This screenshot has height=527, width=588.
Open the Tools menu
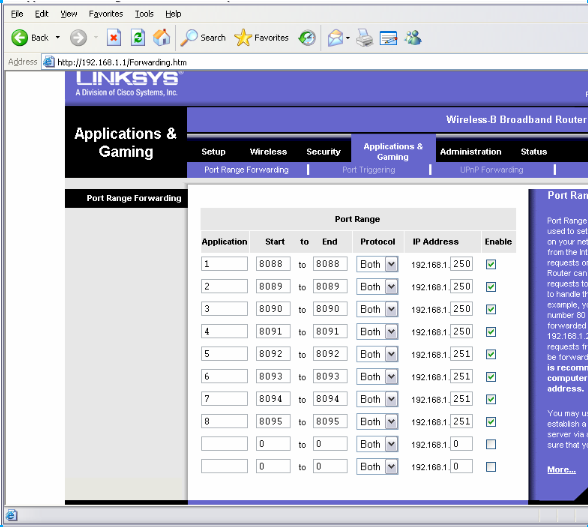[144, 14]
